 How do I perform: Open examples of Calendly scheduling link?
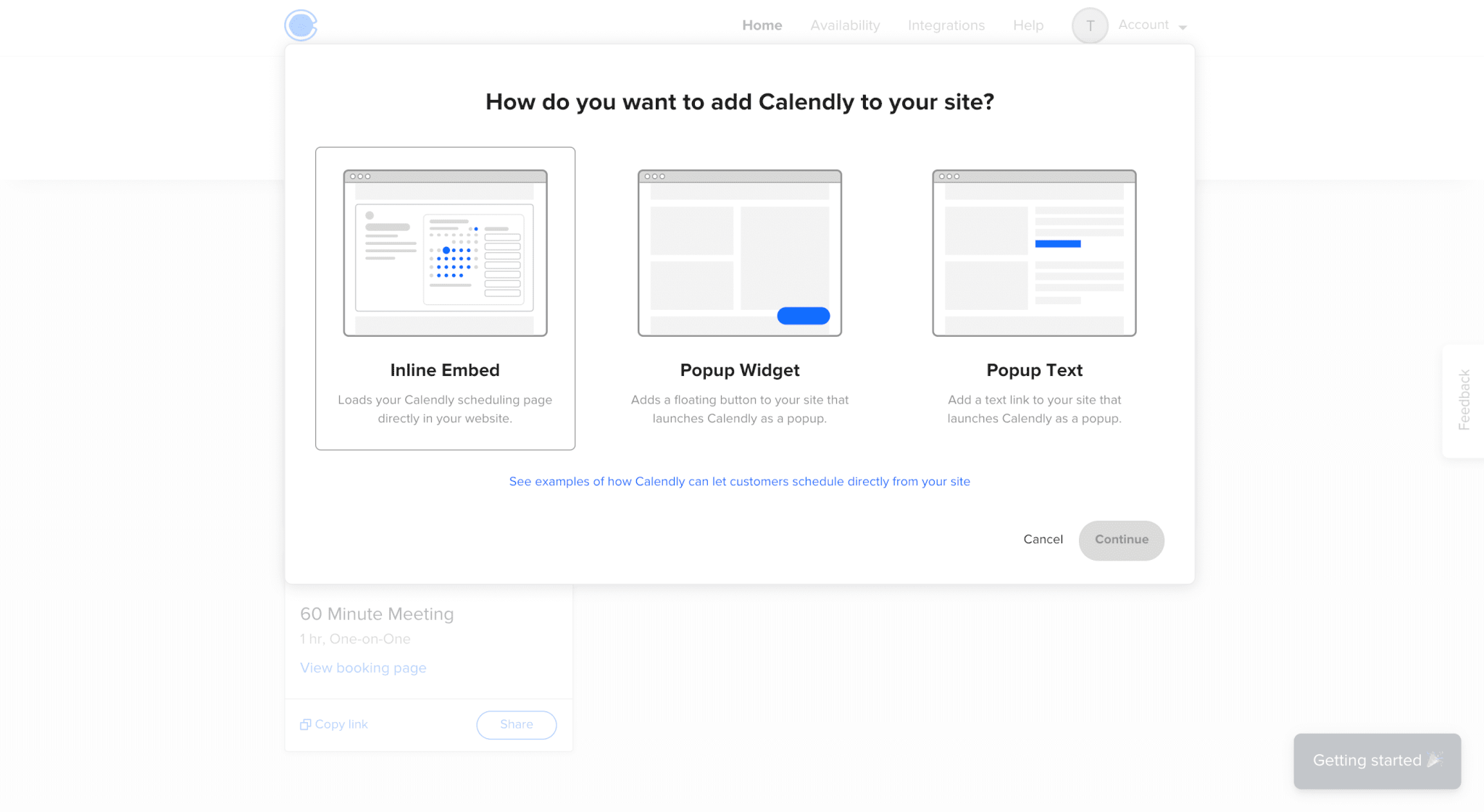(x=739, y=481)
